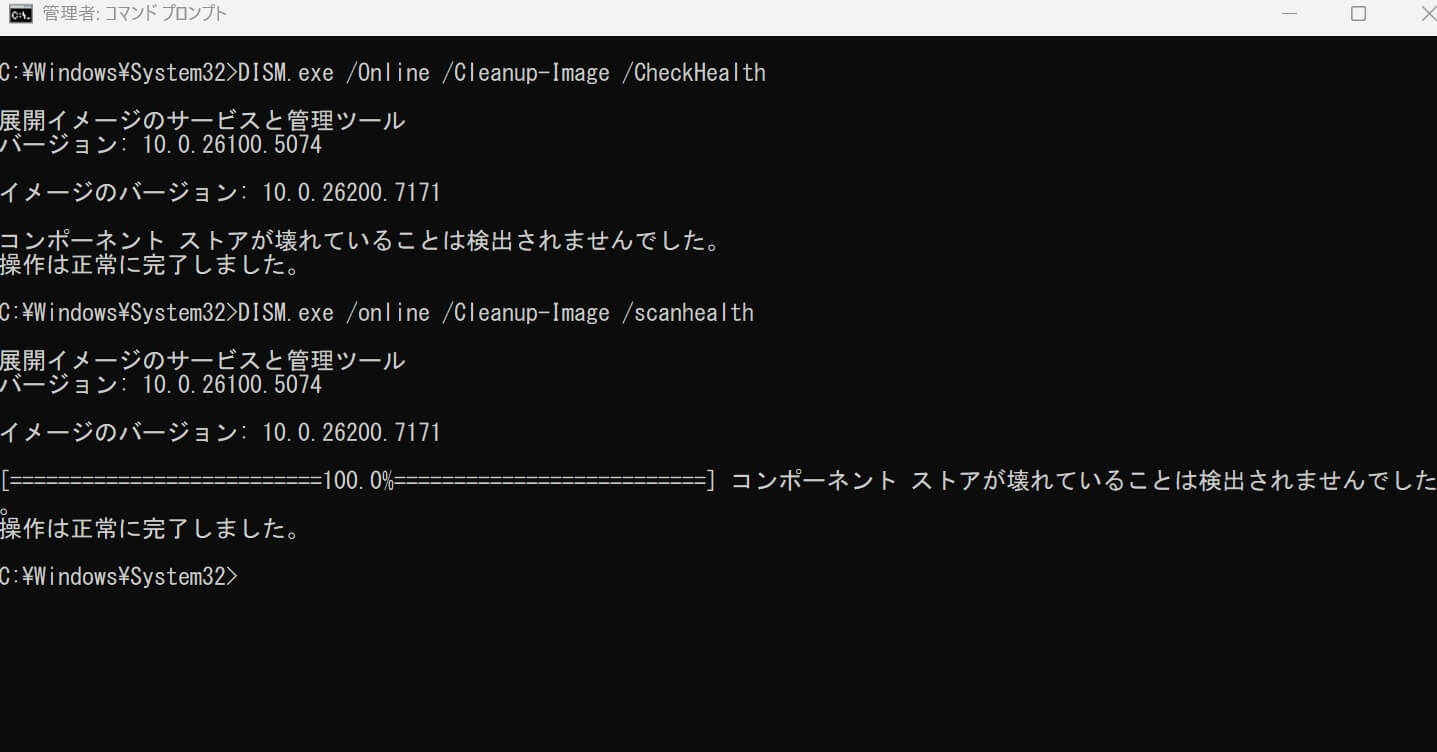
Task: Click the DISM /scanhealth command line
Action: tap(376, 313)
